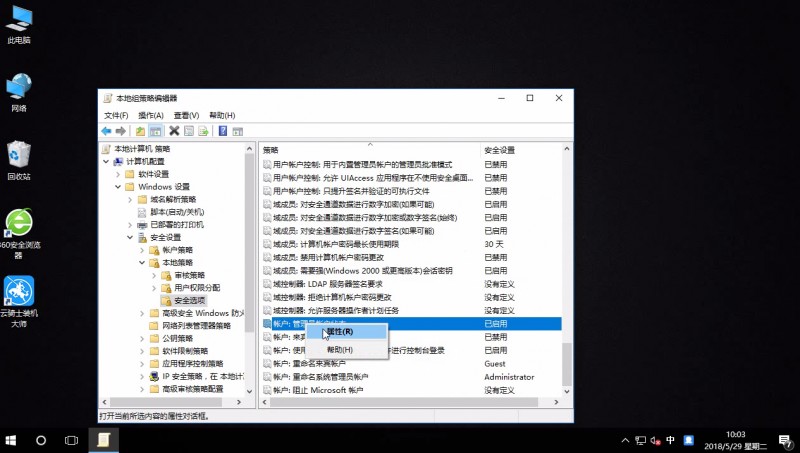Select 帐户: 重命名来宾帐户 policy
This screenshot has height=453, width=800.
click(x=309, y=363)
